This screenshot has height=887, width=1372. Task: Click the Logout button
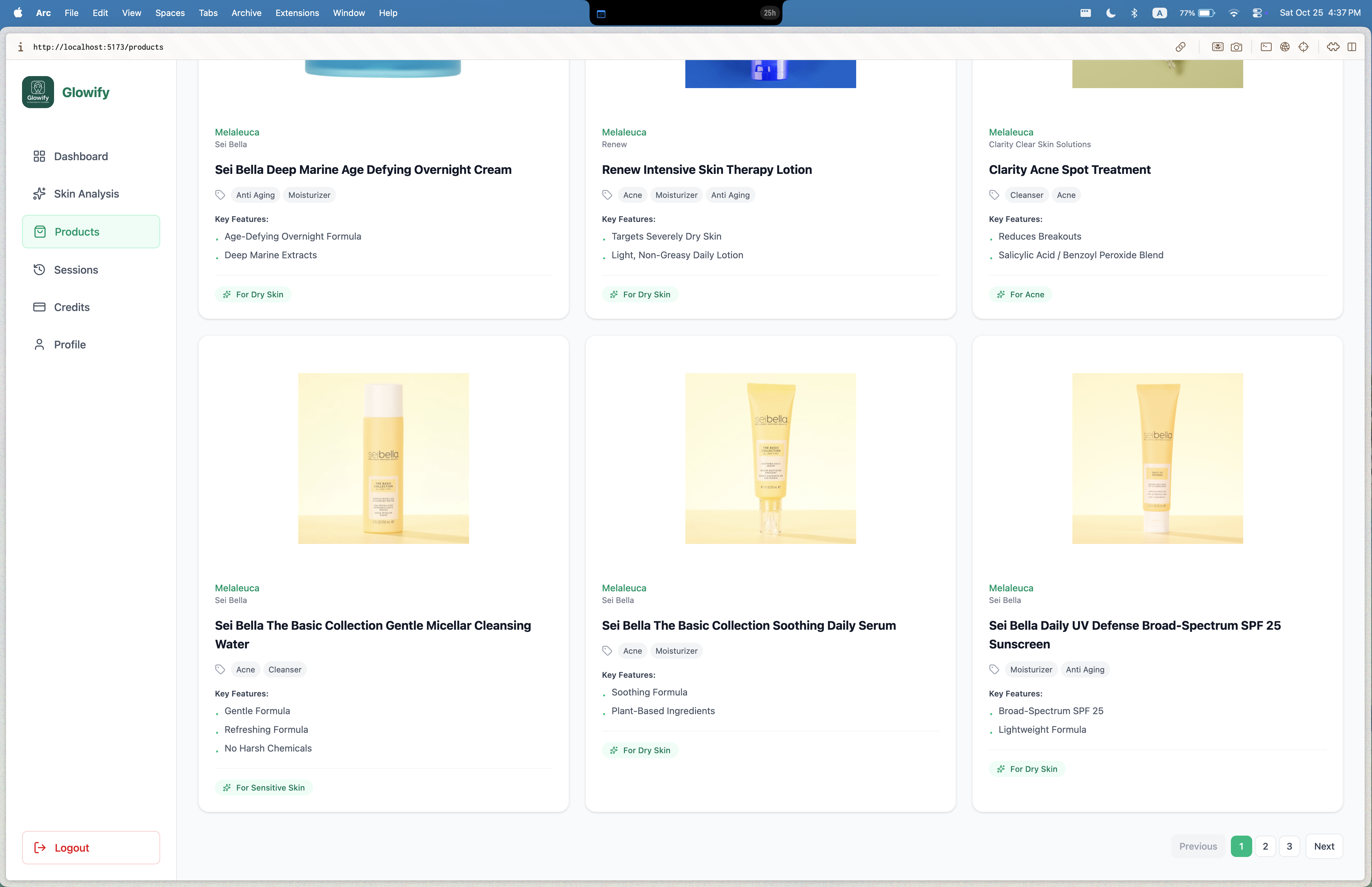pos(91,847)
